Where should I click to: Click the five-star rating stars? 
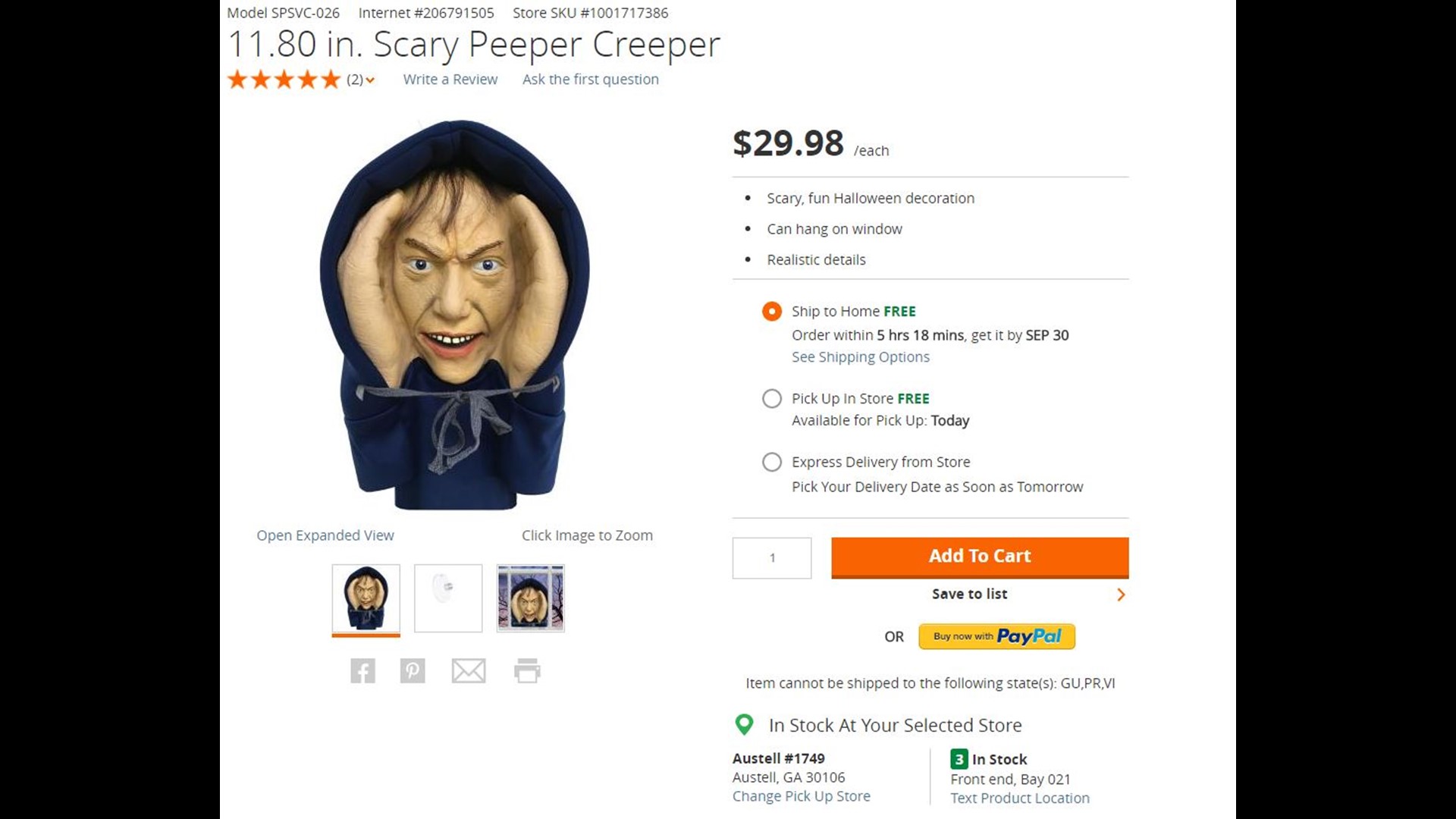point(284,79)
